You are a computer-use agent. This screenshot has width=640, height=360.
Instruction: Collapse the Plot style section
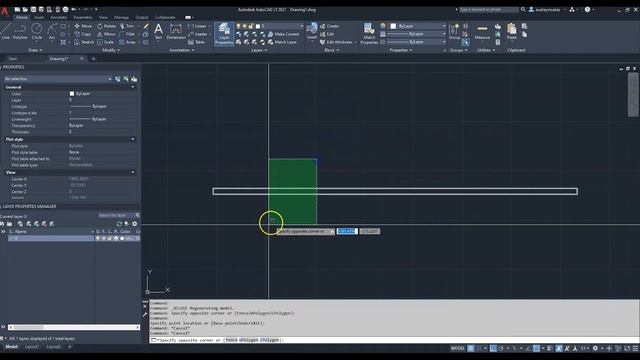coord(133,139)
